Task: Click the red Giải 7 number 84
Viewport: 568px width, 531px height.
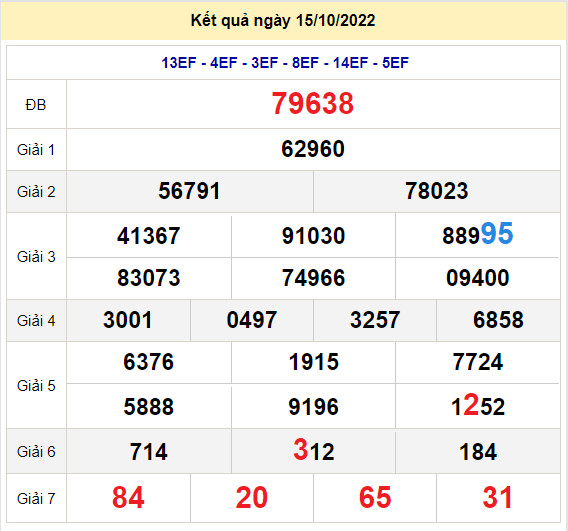Action: click(128, 497)
